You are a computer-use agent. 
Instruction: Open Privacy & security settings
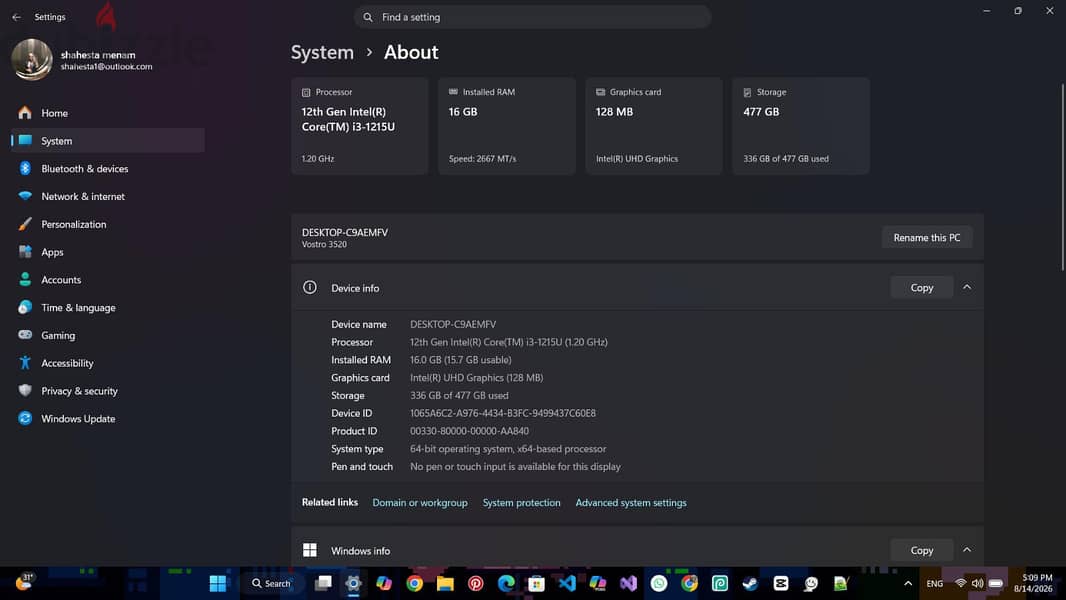[107, 391]
